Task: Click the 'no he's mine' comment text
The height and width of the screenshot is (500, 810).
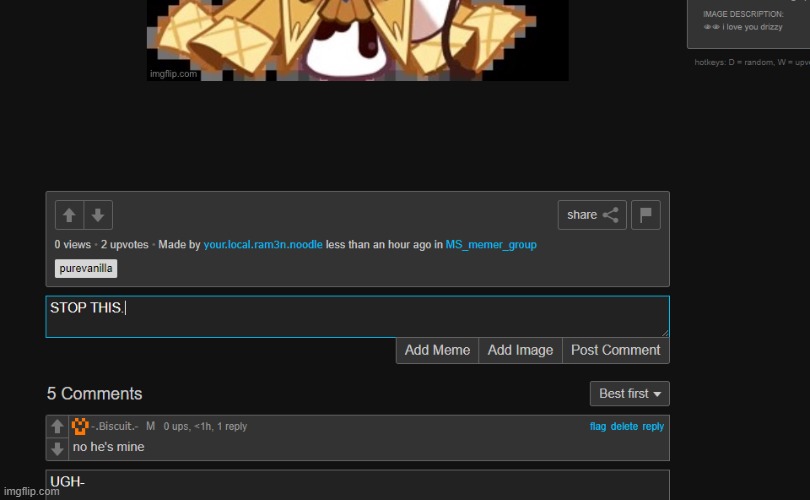Action: click(x=108, y=447)
